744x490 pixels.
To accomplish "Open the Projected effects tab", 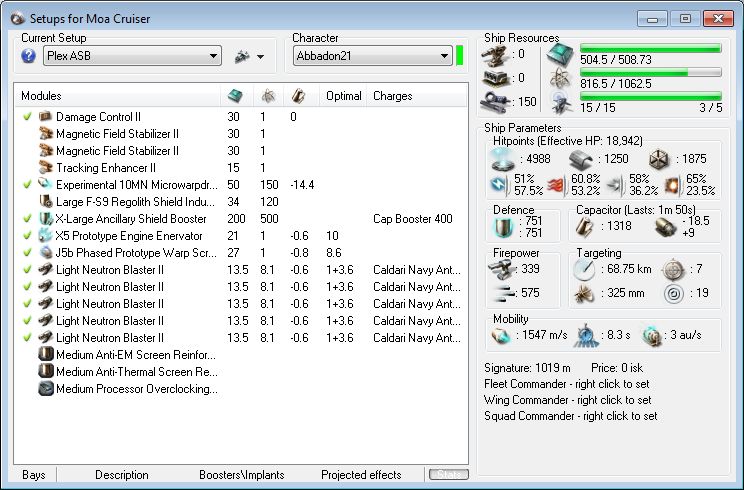I will 360,475.
